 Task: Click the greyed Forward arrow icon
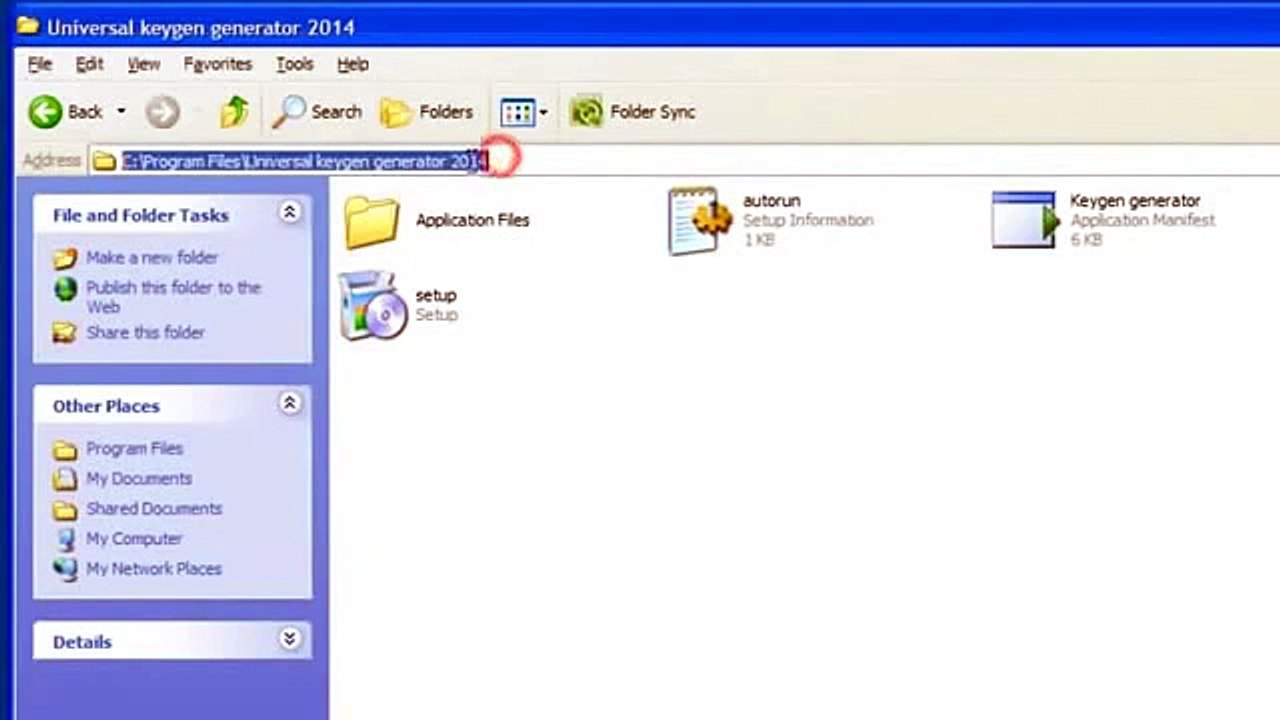162,112
